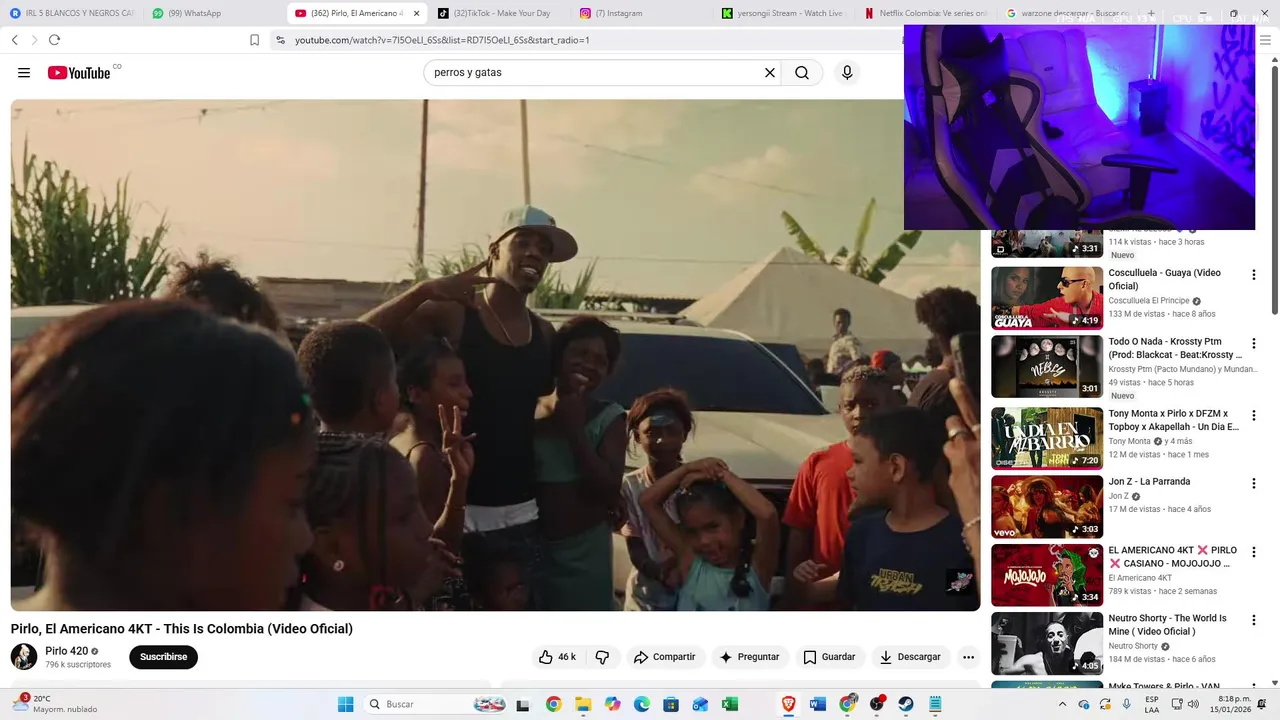This screenshot has height=720, width=1280.
Task: Open File Explorer from the taskbar
Action: click(x=583, y=704)
